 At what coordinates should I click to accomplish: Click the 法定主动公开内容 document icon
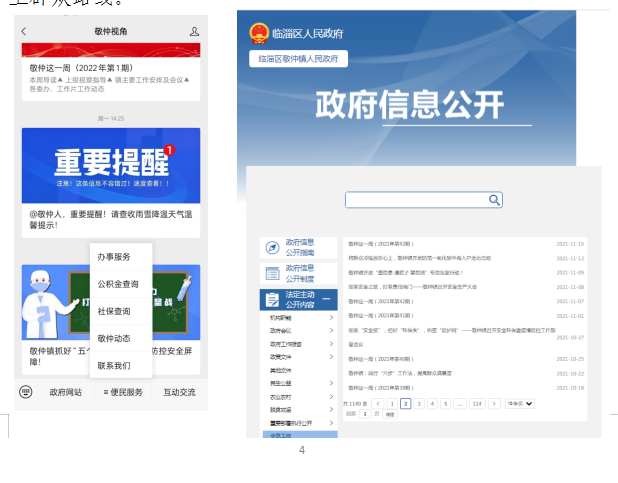[x=271, y=299]
